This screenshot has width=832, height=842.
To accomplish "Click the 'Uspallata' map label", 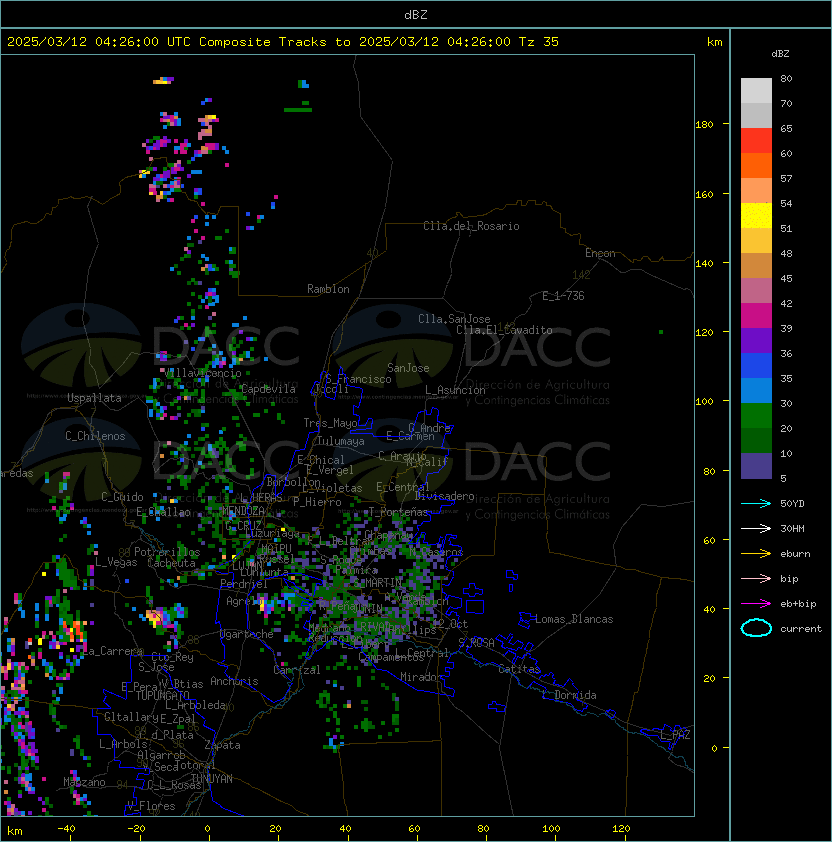I will (94, 398).
